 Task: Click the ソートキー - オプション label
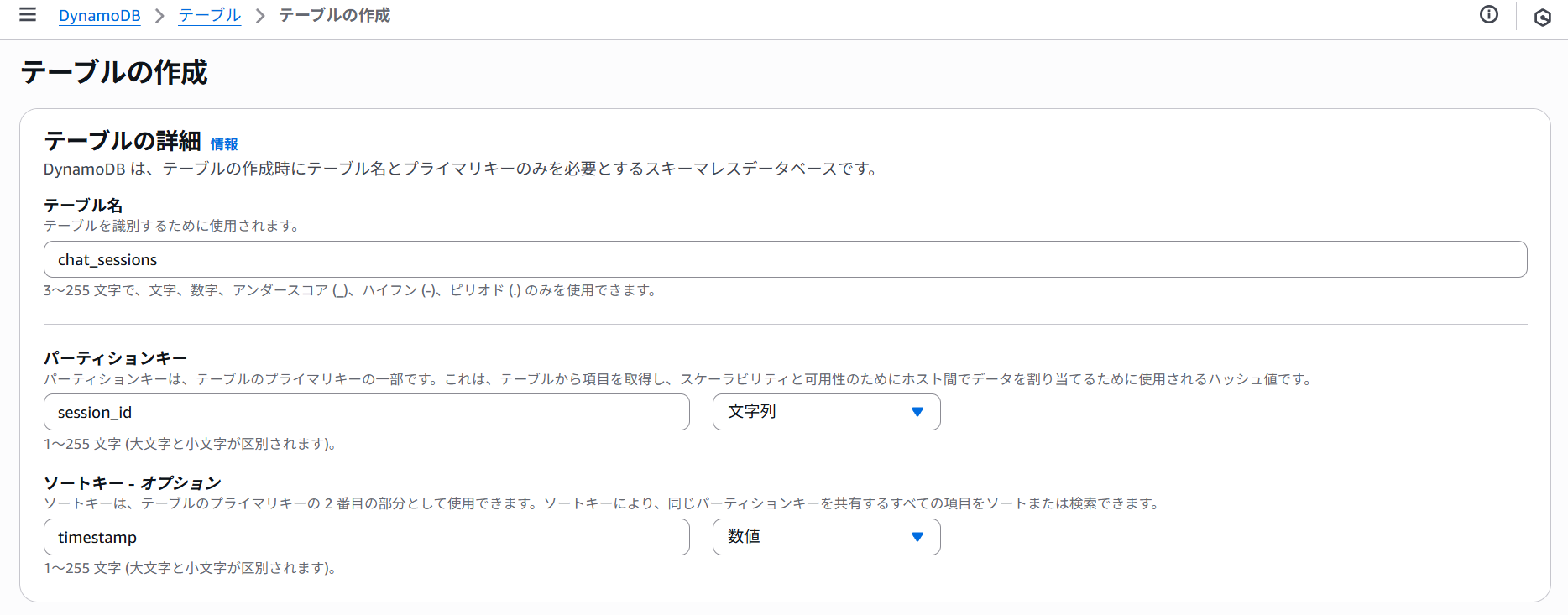point(133,483)
